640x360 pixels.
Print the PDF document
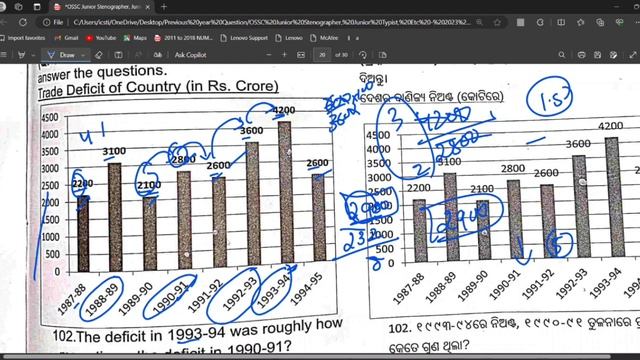pyautogui.click(x=581, y=55)
